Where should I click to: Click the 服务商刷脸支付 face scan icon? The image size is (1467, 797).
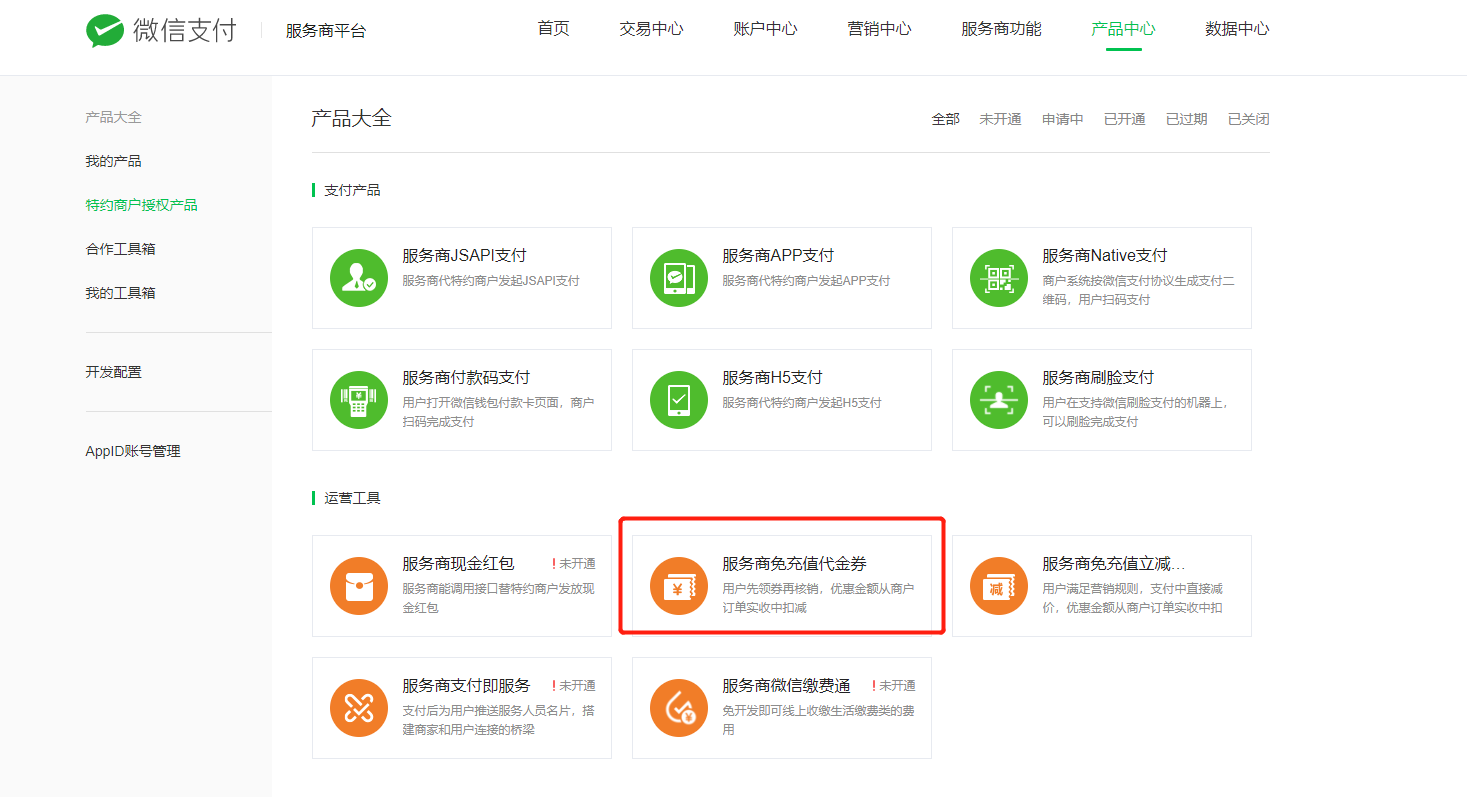point(999,400)
